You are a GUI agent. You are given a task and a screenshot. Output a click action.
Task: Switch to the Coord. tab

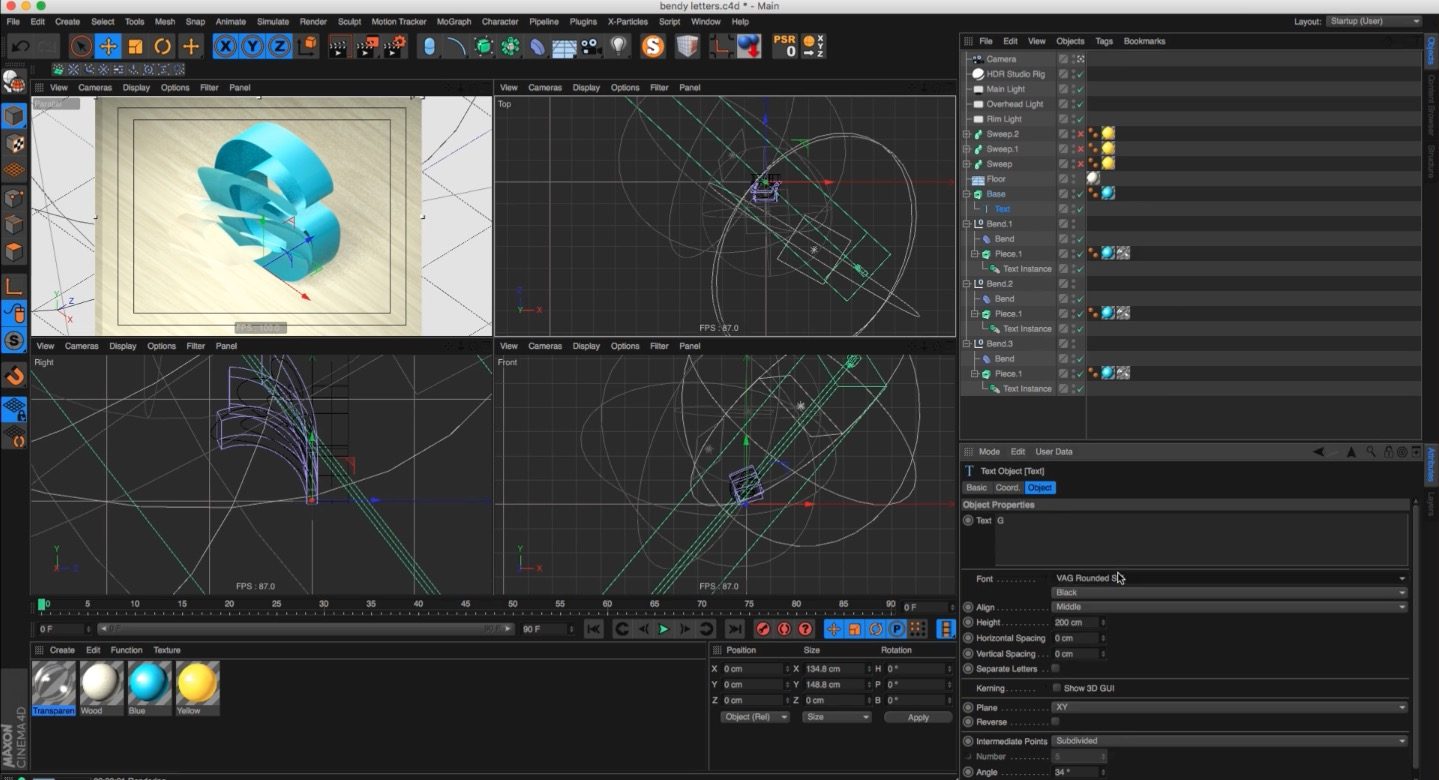tap(1008, 488)
